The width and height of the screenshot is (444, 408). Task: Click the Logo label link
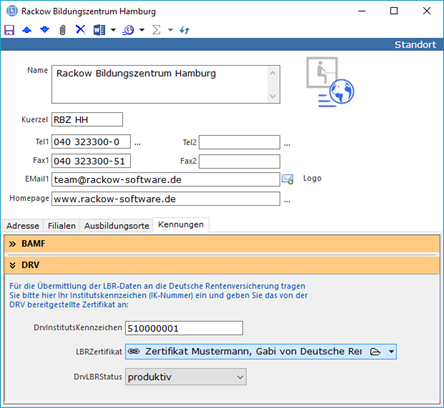coord(312,178)
